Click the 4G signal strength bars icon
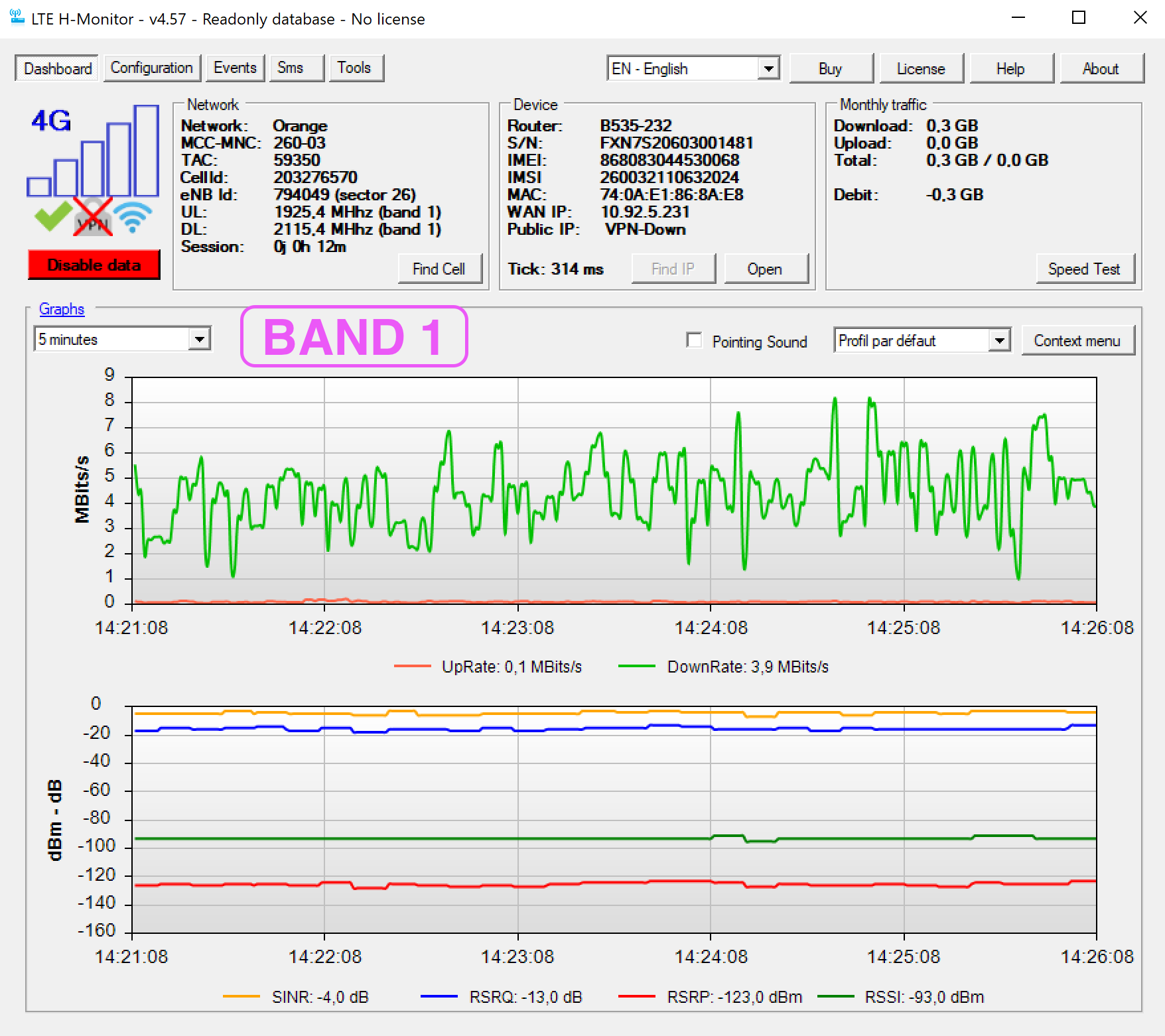Viewport: 1165px width, 1036px height. pos(93,151)
